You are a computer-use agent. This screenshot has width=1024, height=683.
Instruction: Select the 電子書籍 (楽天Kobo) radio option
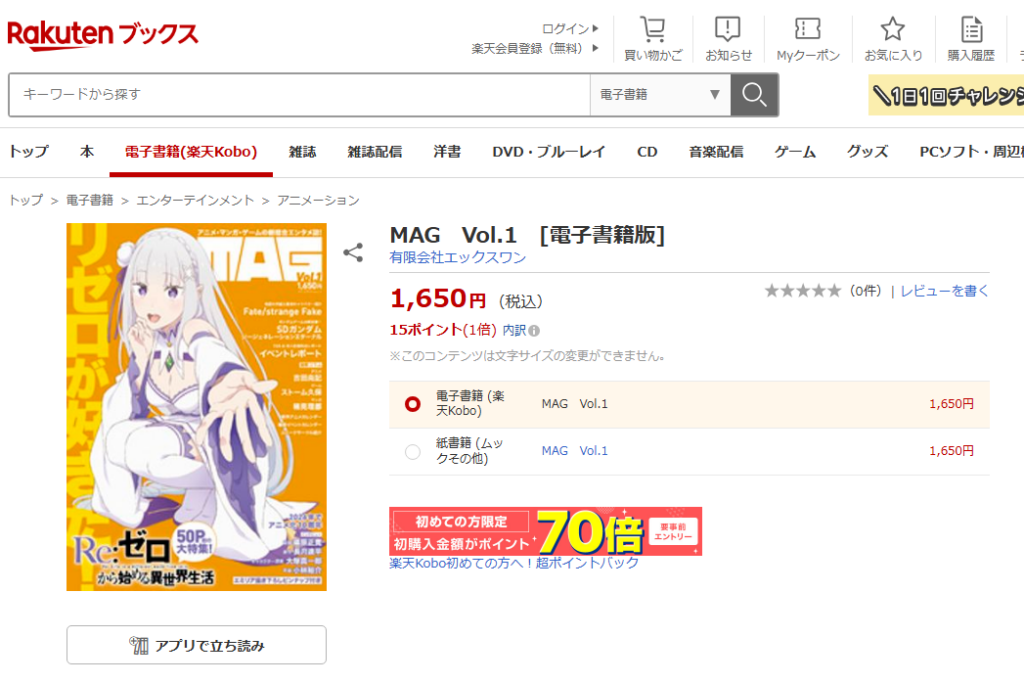412,404
